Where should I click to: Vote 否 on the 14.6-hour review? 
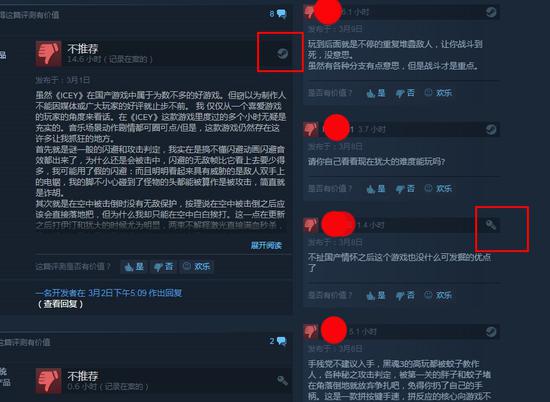pyautogui.click(x=163, y=267)
